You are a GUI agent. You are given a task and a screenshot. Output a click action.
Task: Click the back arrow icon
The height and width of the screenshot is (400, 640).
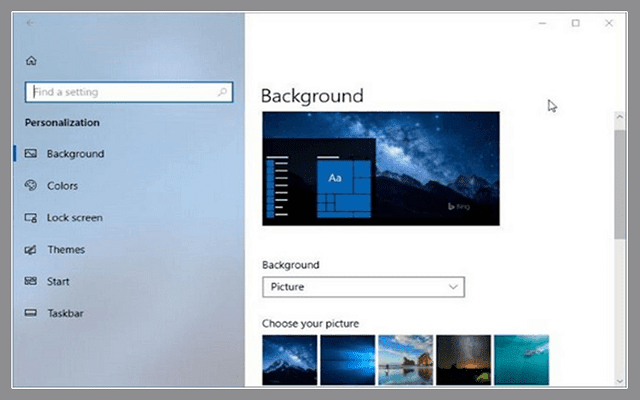[x=30, y=22]
